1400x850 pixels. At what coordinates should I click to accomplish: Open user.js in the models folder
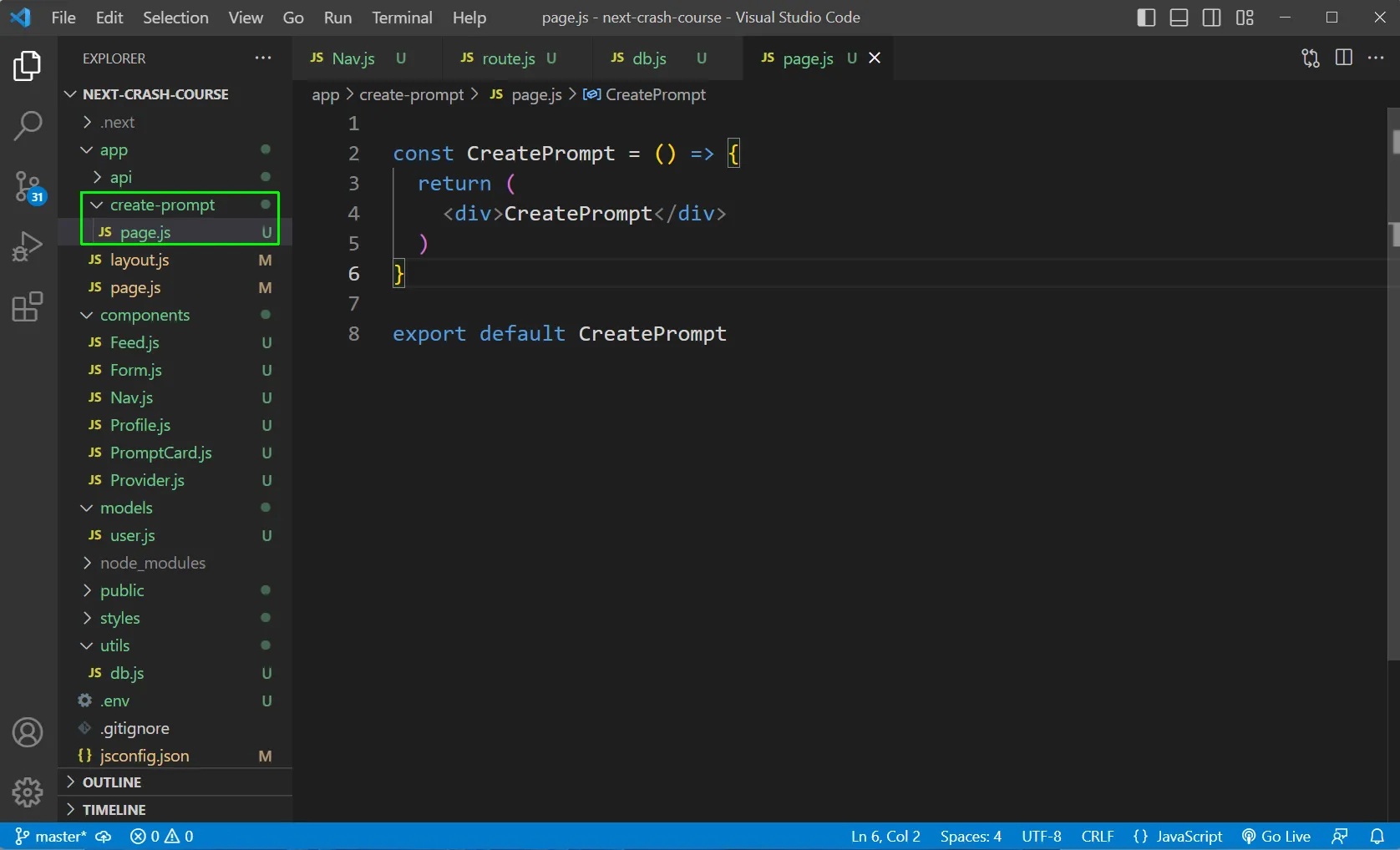click(x=175, y=535)
